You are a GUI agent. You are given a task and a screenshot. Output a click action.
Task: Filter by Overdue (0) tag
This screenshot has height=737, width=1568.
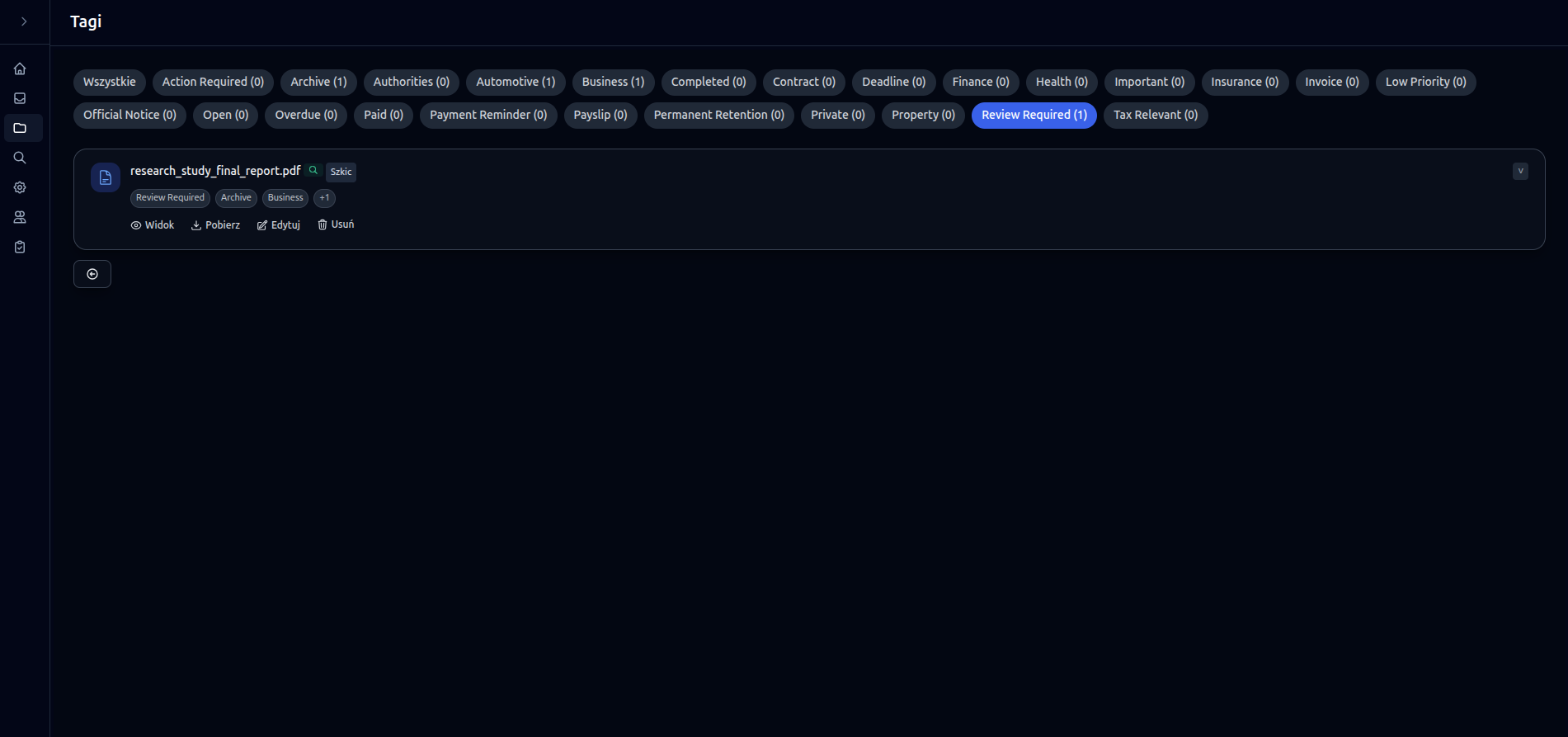pos(306,115)
